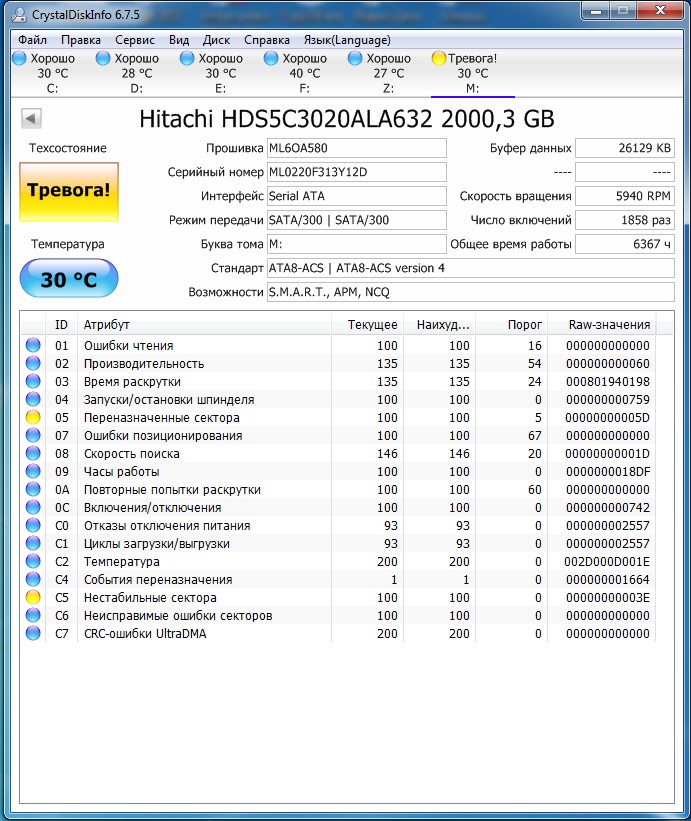Image resolution: width=691 pixels, height=821 pixels.
Task: Select disk E: blue status orb
Action: click(187, 58)
